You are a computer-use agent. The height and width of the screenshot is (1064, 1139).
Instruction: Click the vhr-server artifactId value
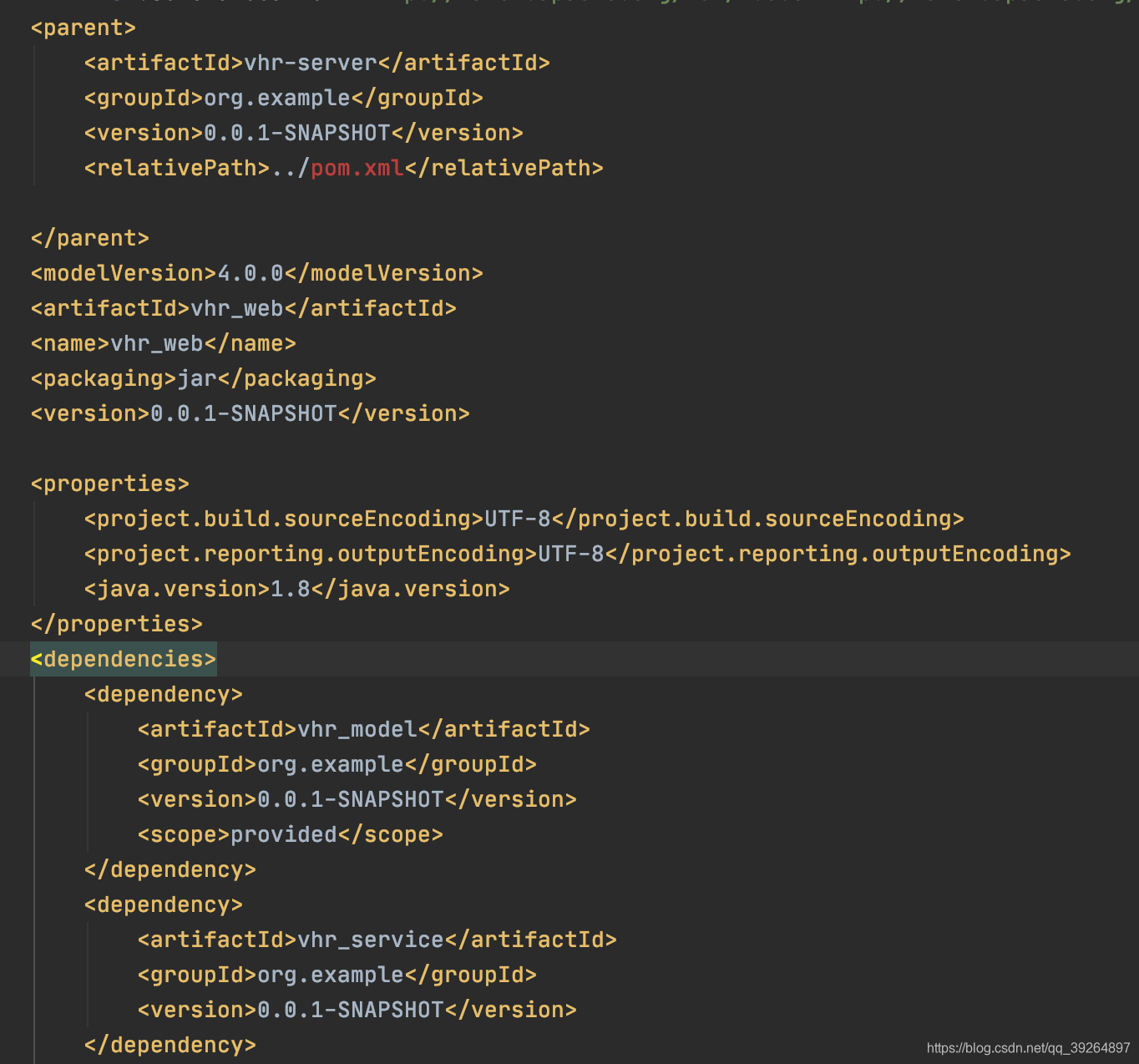[315, 63]
